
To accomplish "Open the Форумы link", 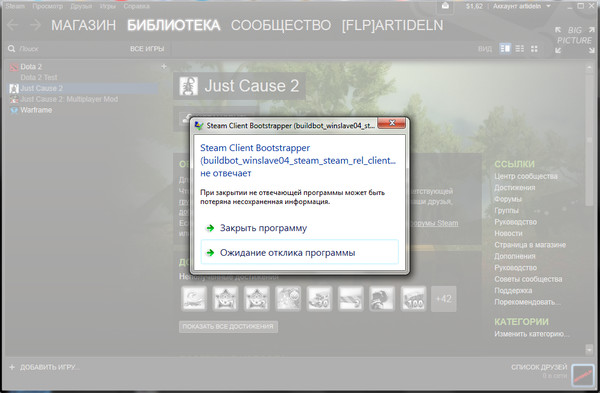I will (508, 199).
